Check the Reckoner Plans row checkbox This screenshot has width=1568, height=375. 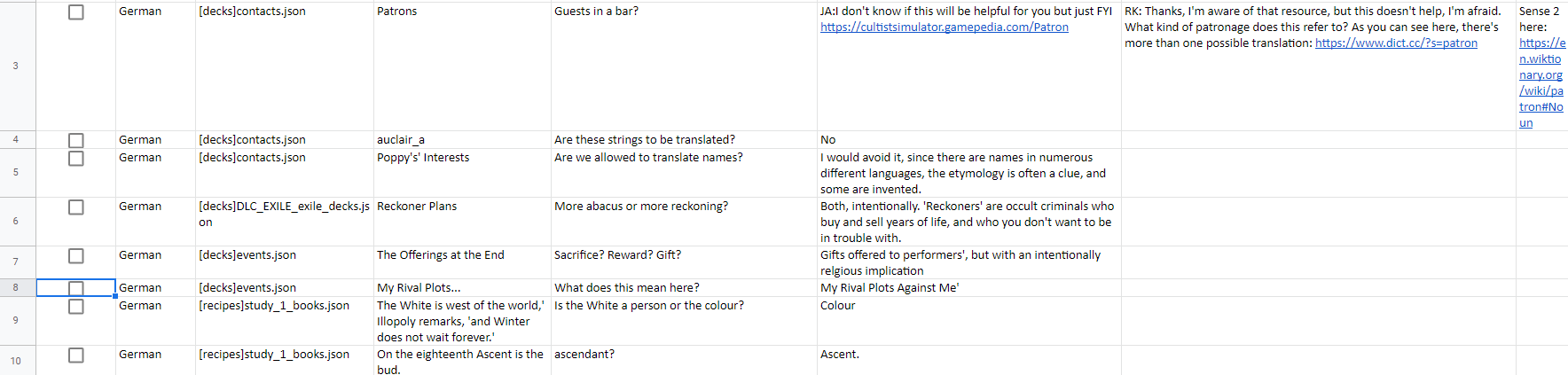(x=76, y=207)
